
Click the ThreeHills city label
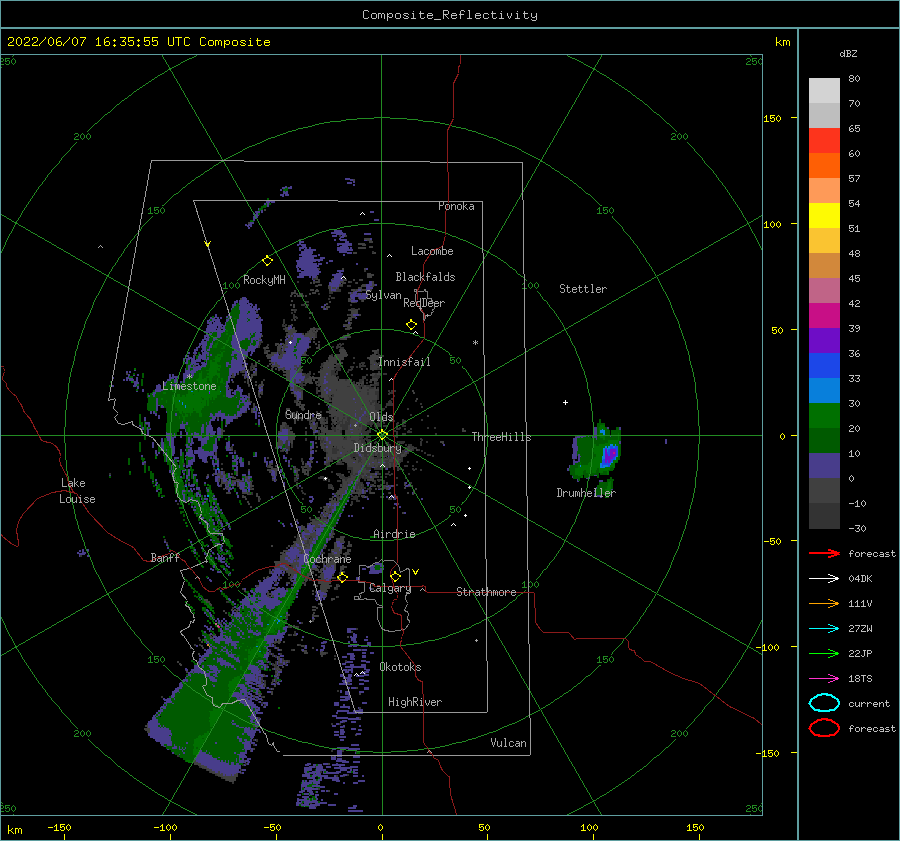tap(501, 437)
